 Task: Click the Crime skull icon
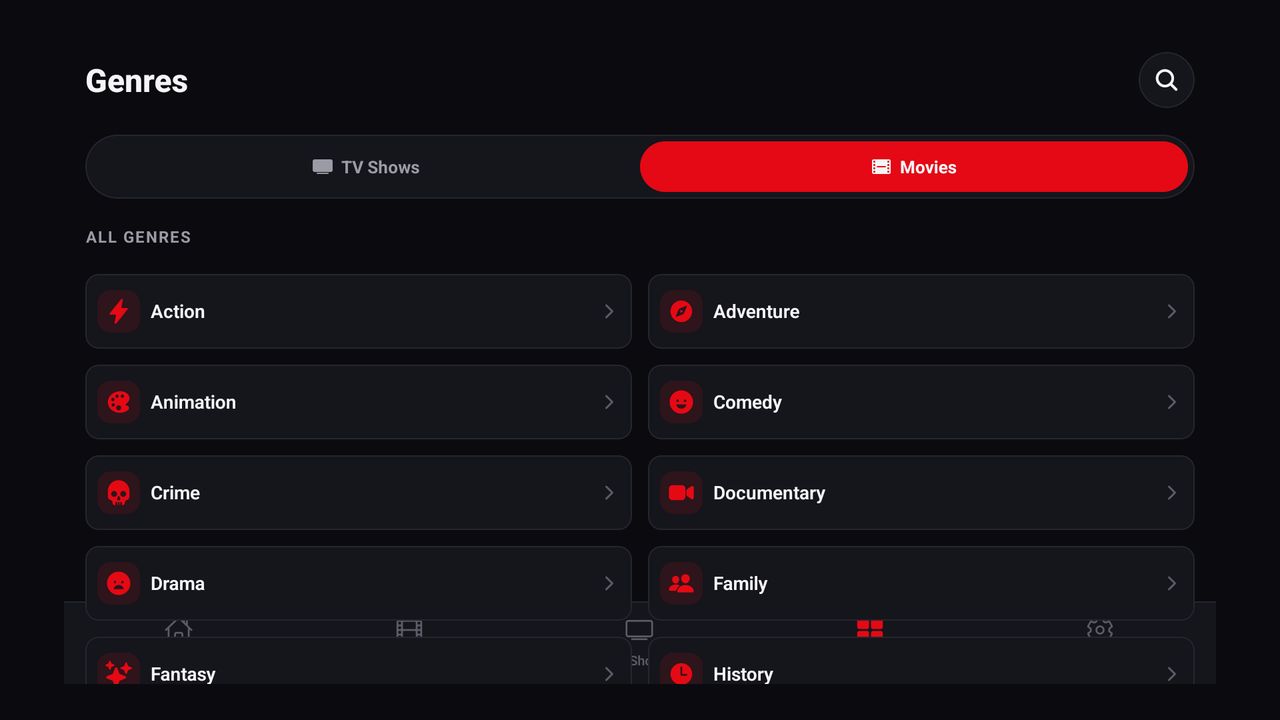click(x=119, y=493)
